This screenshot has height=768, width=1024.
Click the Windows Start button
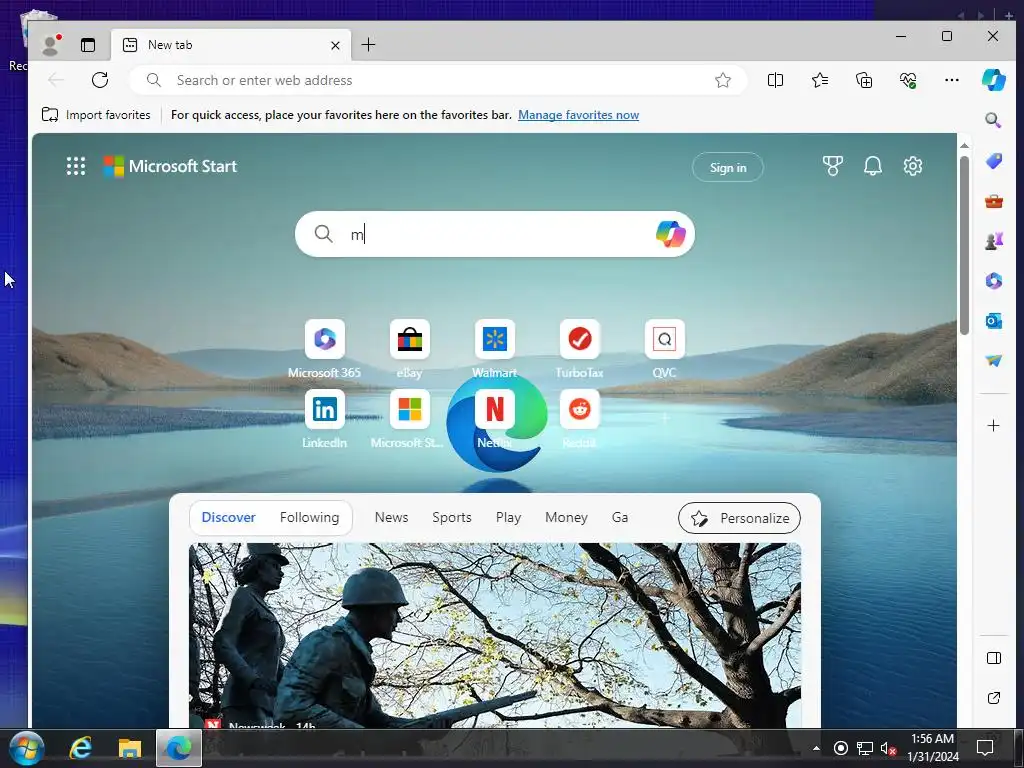(x=27, y=748)
